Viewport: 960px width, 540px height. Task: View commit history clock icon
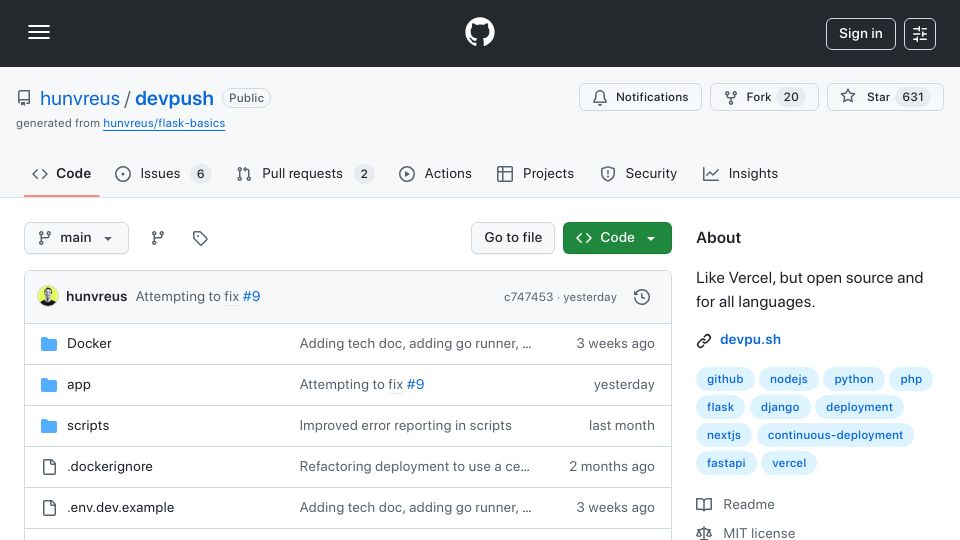(642, 297)
